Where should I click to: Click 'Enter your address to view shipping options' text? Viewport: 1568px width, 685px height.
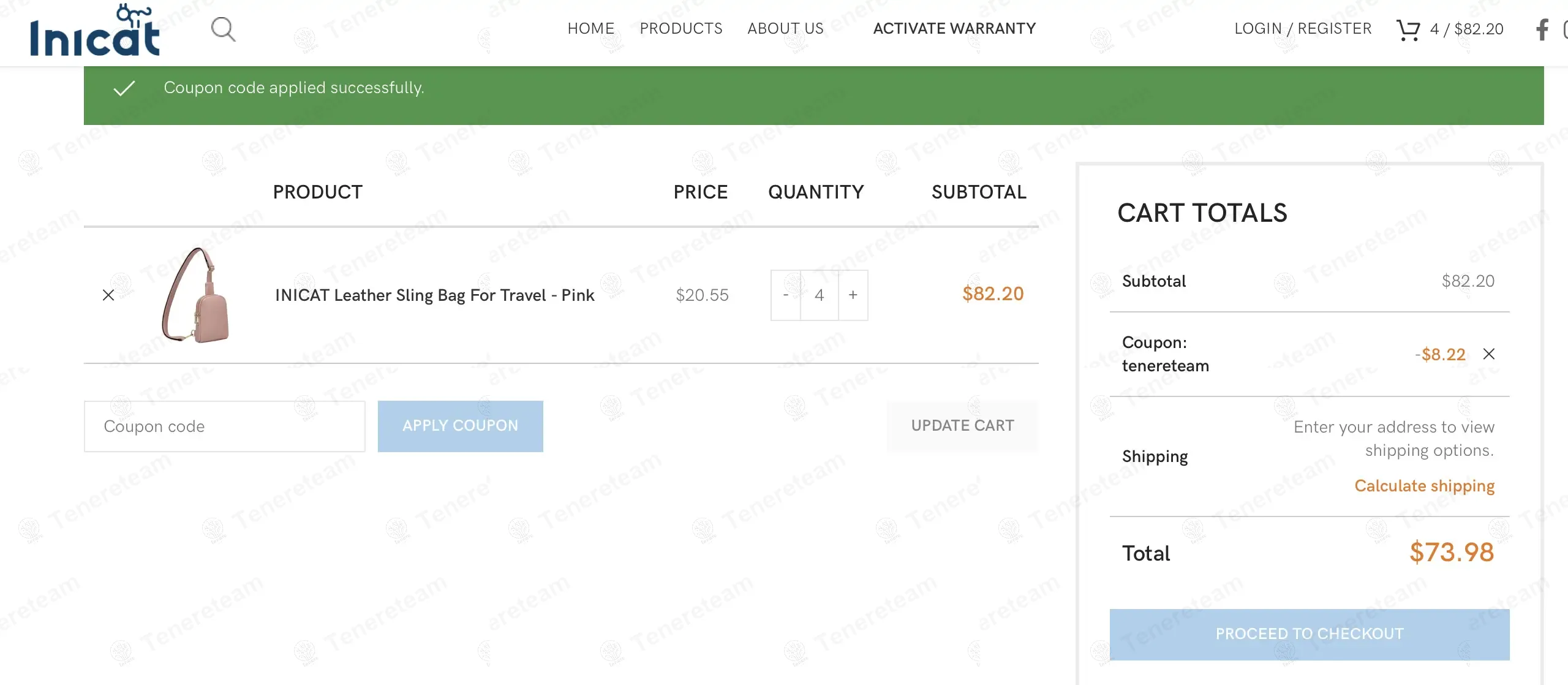(1394, 439)
